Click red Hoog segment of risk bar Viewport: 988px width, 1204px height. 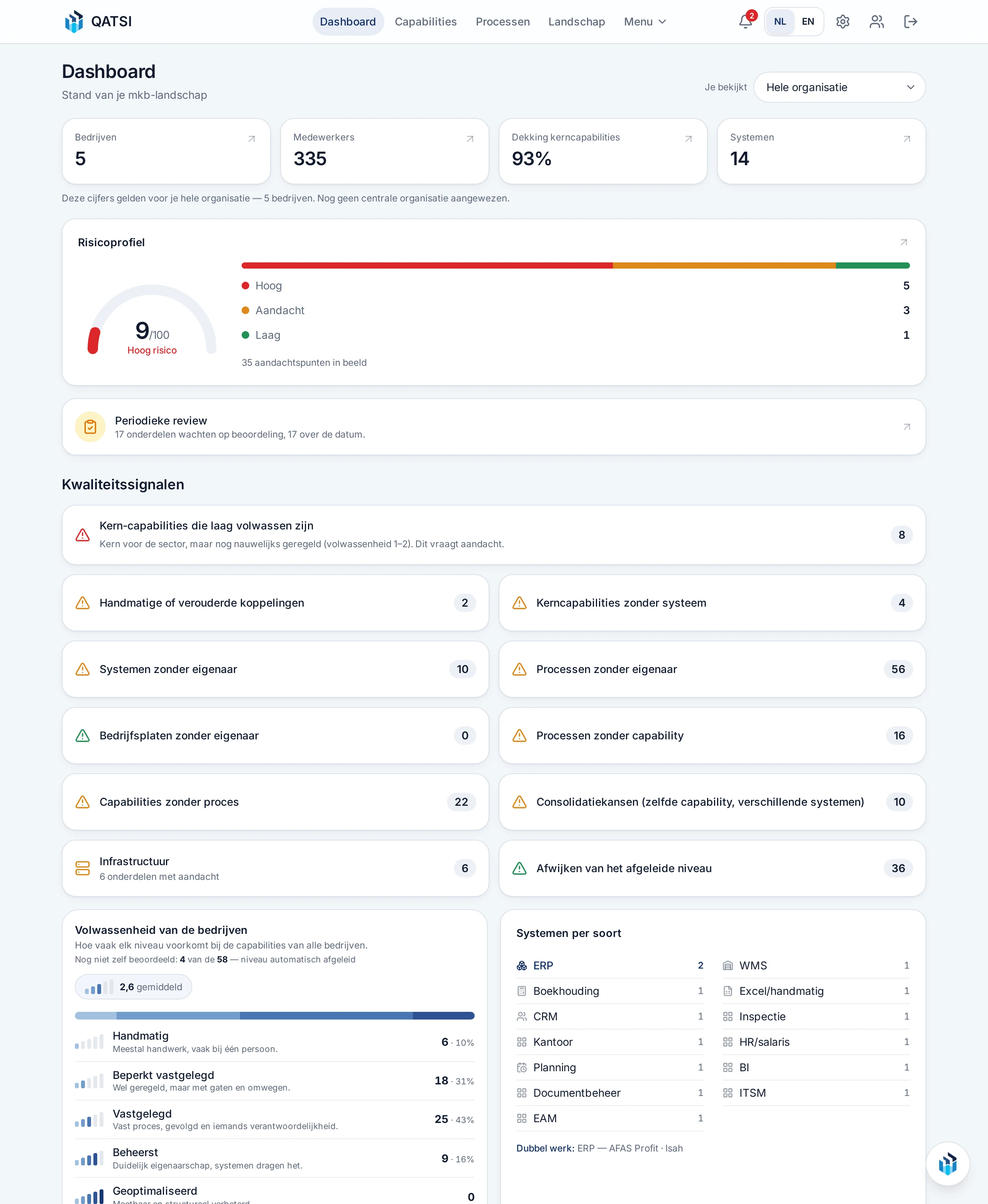coord(427,265)
